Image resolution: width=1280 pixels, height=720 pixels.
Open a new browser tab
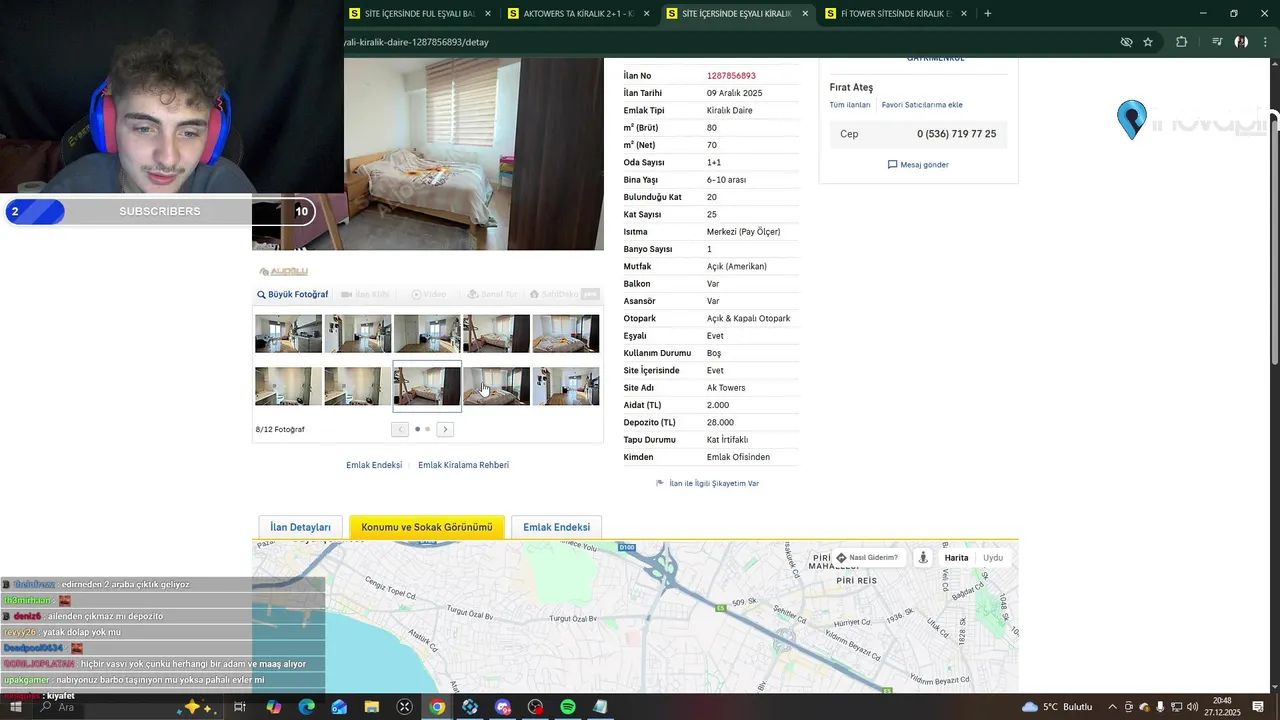[x=988, y=14]
